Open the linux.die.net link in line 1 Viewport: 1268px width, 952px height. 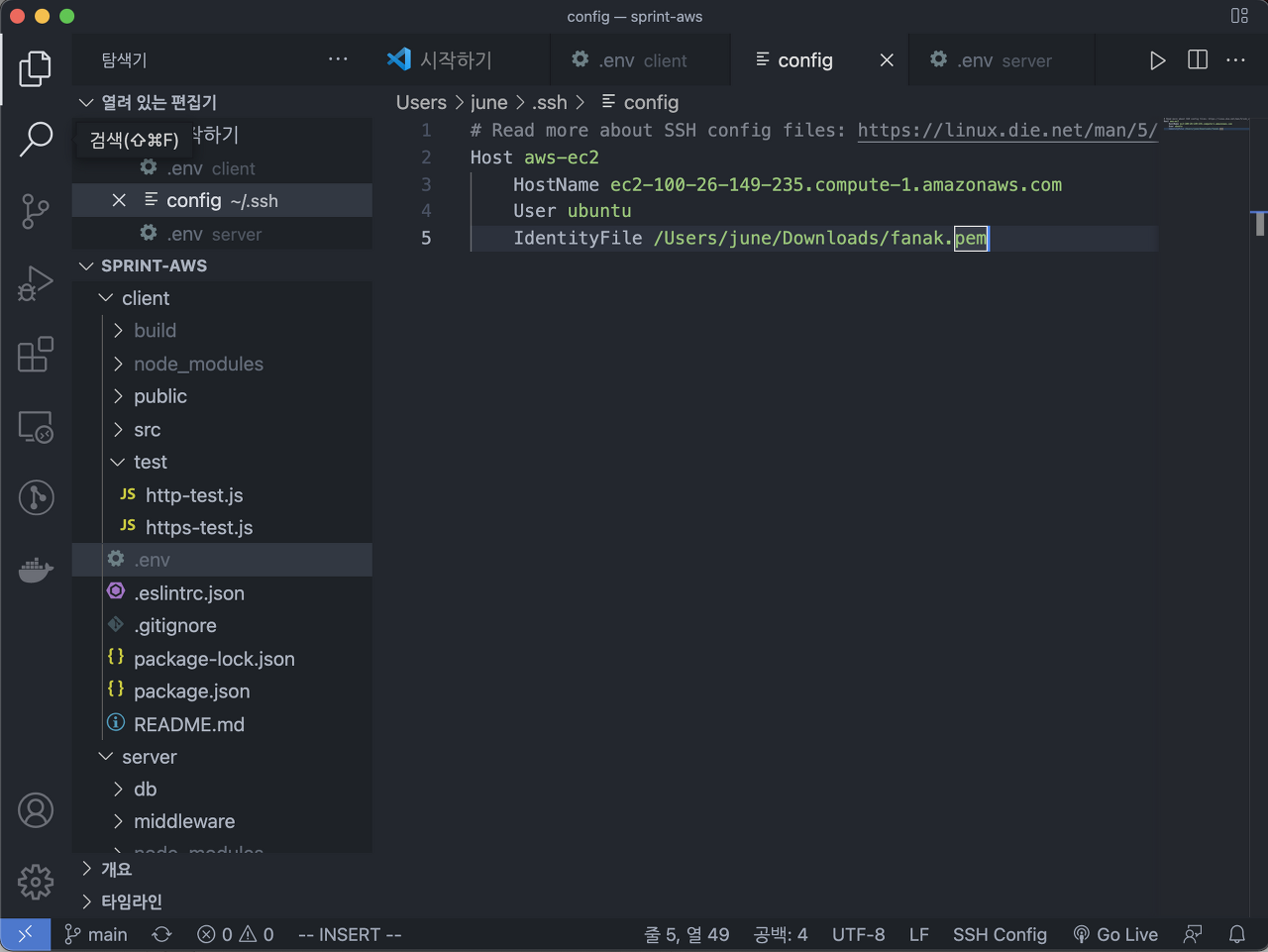(1007, 130)
